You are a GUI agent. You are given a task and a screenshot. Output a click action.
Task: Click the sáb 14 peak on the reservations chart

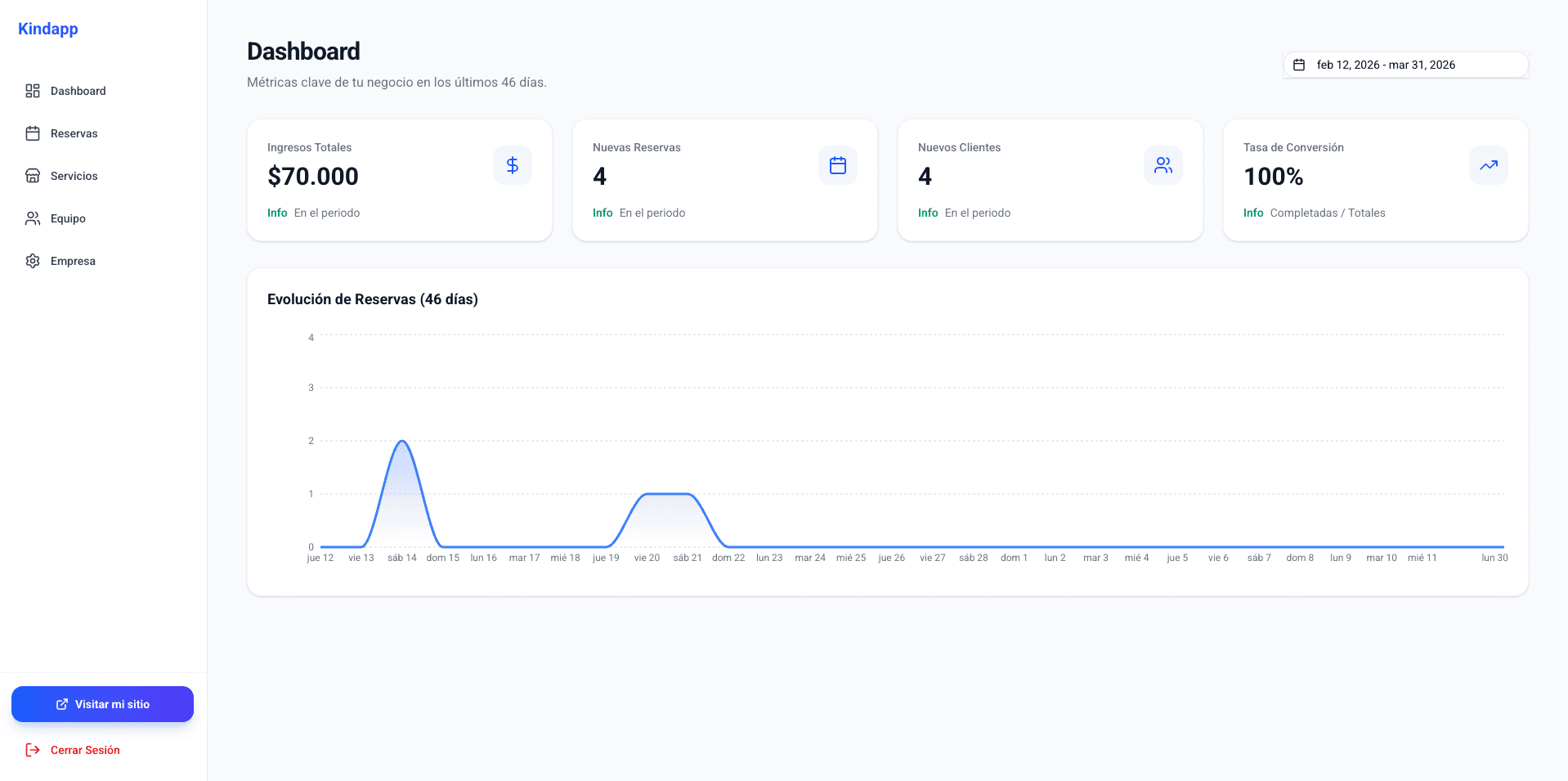tap(402, 442)
